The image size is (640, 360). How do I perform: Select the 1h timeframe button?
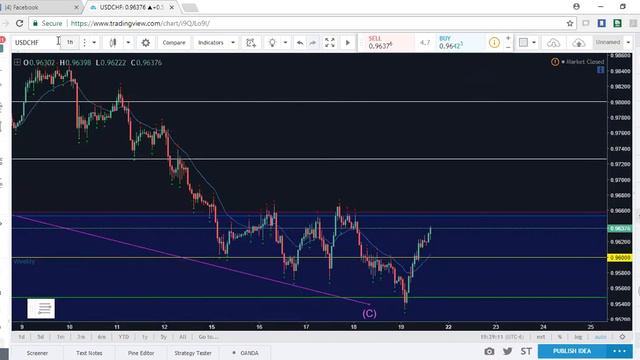pos(70,42)
